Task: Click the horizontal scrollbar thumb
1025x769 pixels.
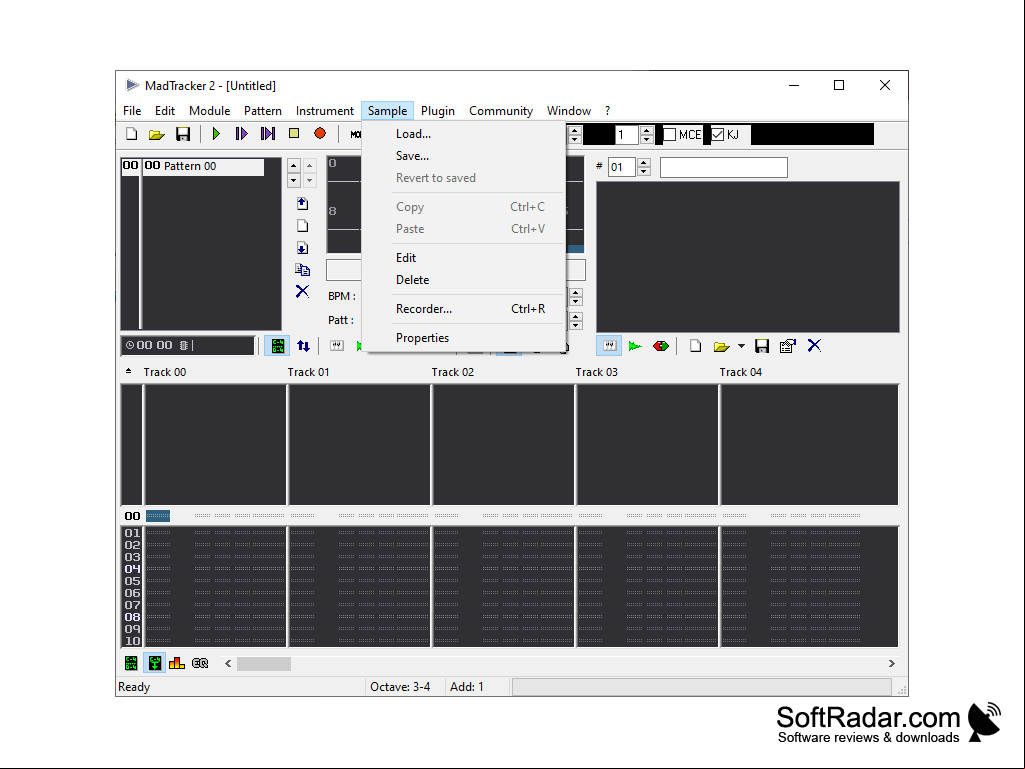Action: pos(263,664)
